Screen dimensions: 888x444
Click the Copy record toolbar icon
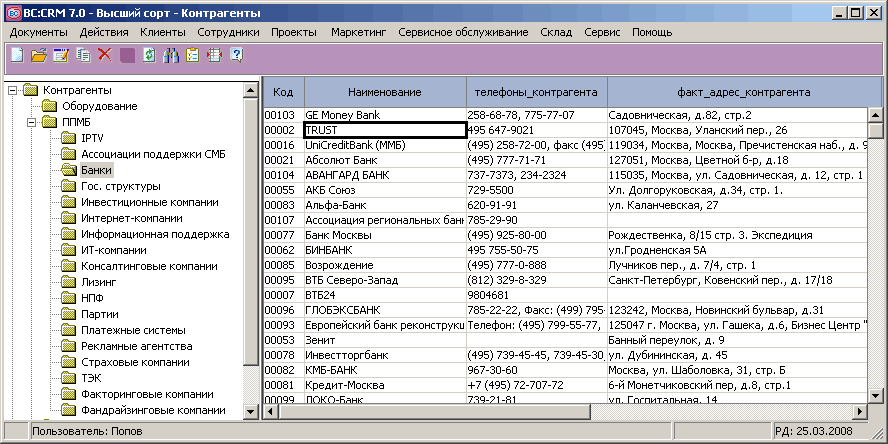click(84, 55)
